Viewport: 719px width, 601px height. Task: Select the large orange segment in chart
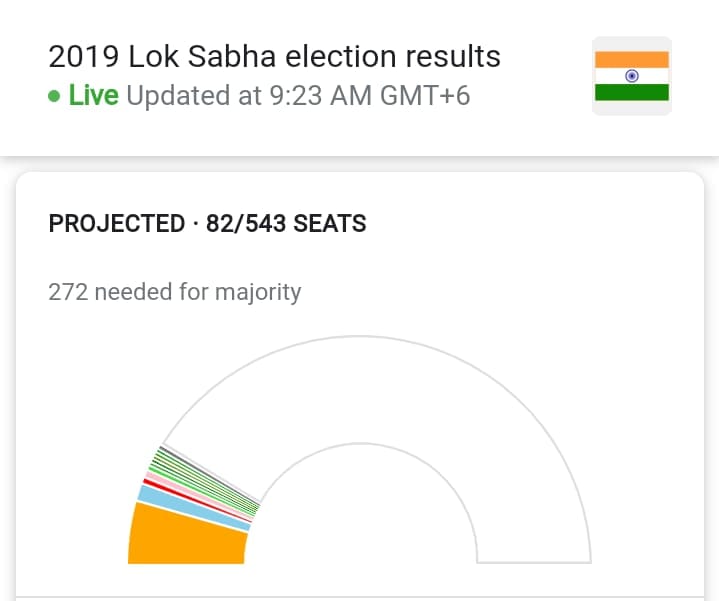pyautogui.click(x=187, y=536)
